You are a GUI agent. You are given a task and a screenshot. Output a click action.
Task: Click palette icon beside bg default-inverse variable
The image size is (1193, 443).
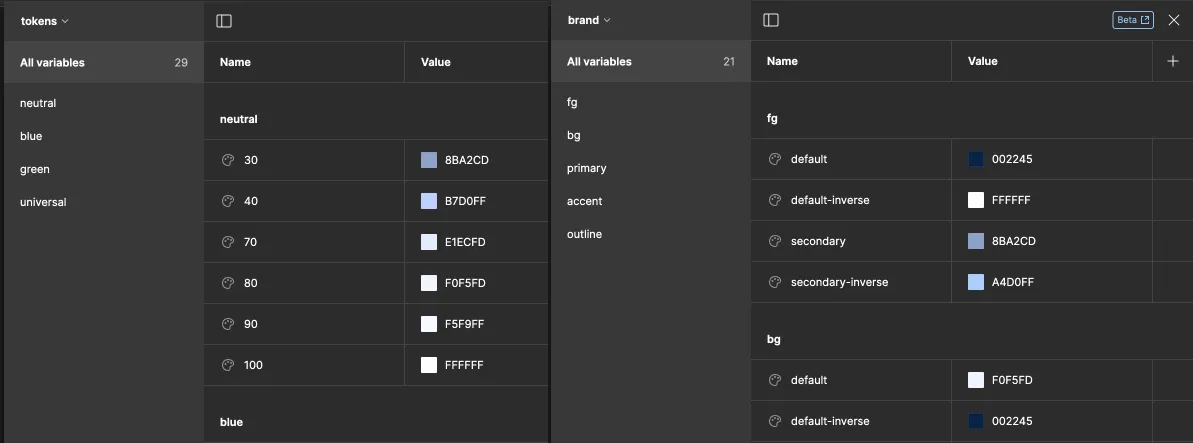[x=775, y=421]
